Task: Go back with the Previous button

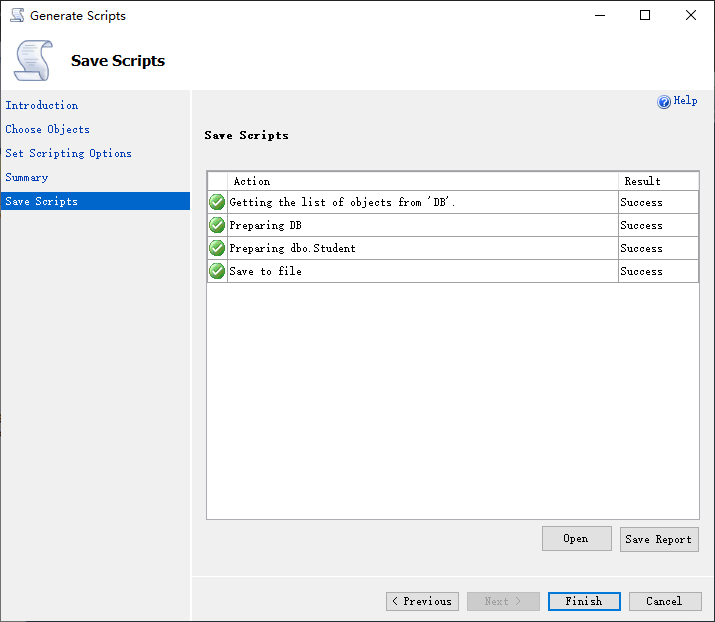Action: coord(422,601)
